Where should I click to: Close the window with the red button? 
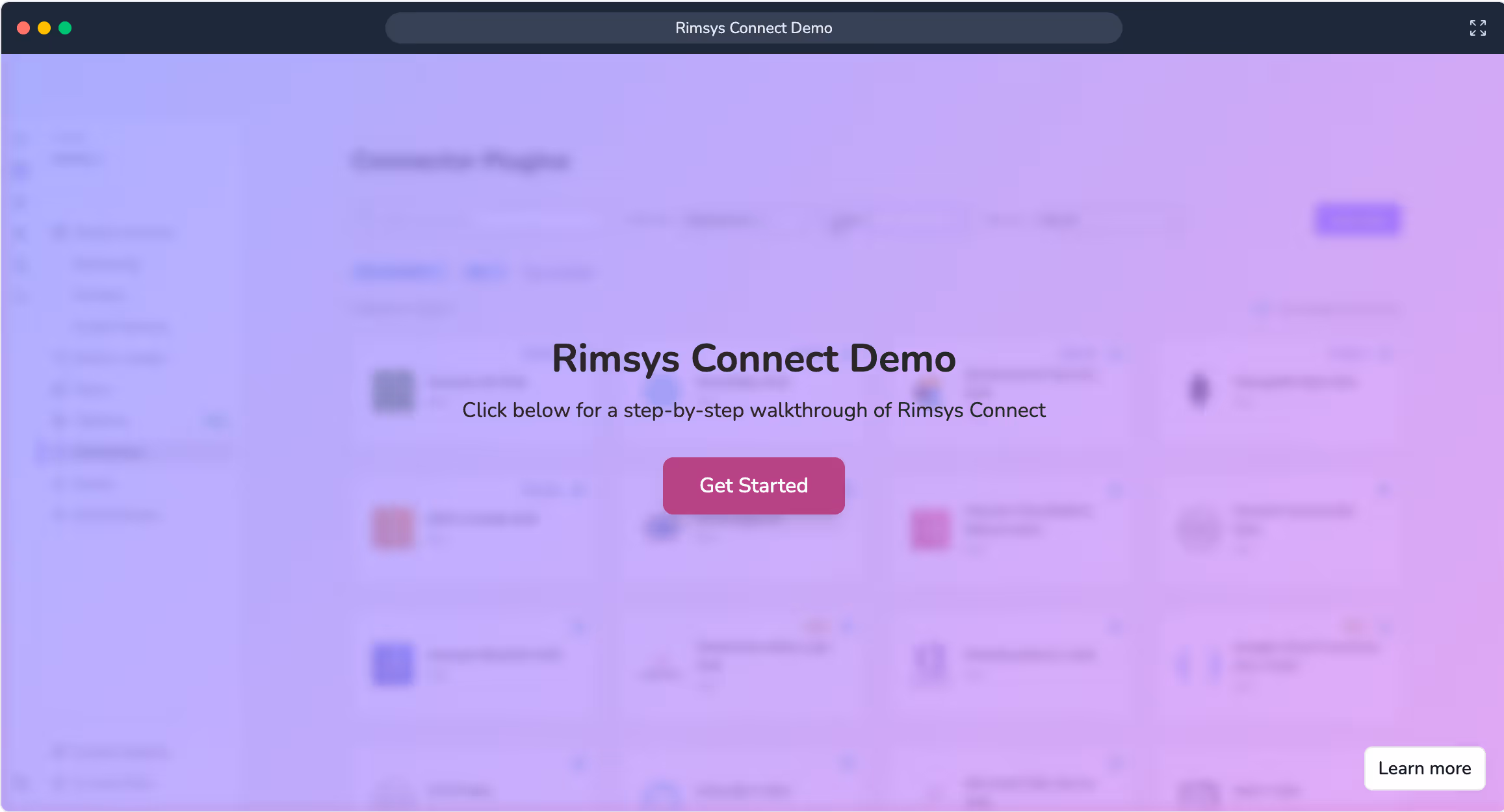pos(23,28)
